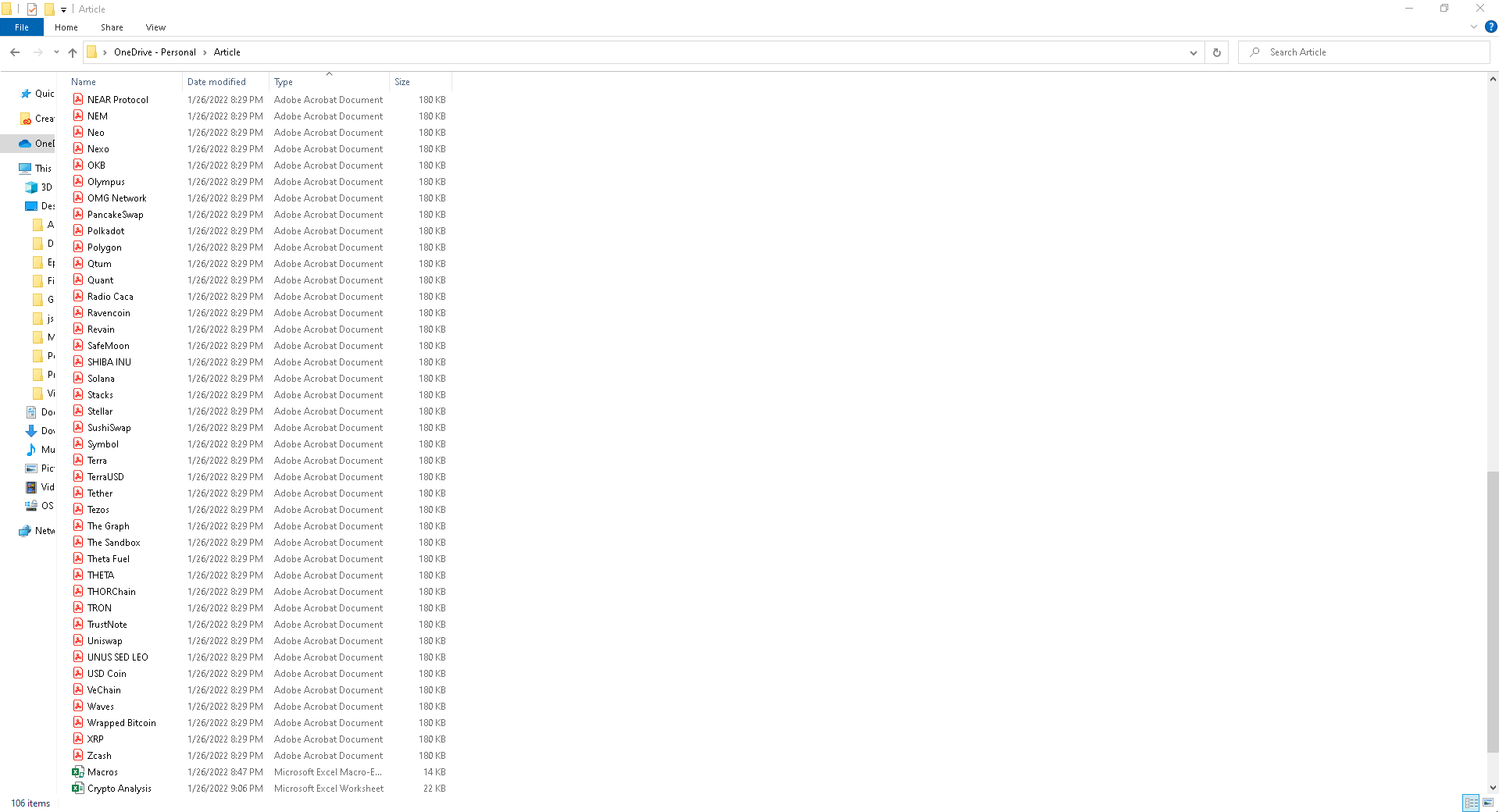Screen dimensions: 1499x812
Task: Expand the recent locations chevron near Back button
Action: 55,52
